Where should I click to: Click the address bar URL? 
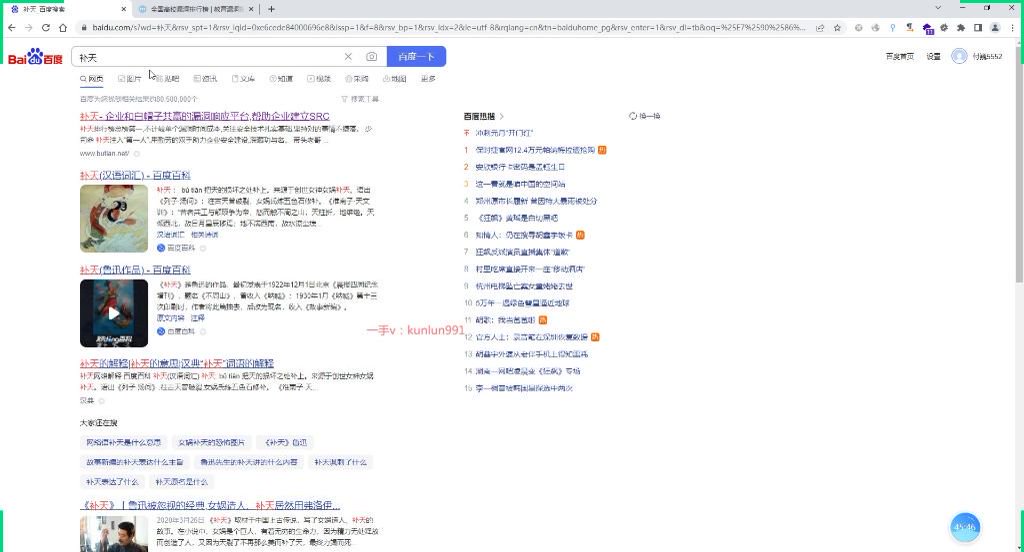click(x=448, y=27)
